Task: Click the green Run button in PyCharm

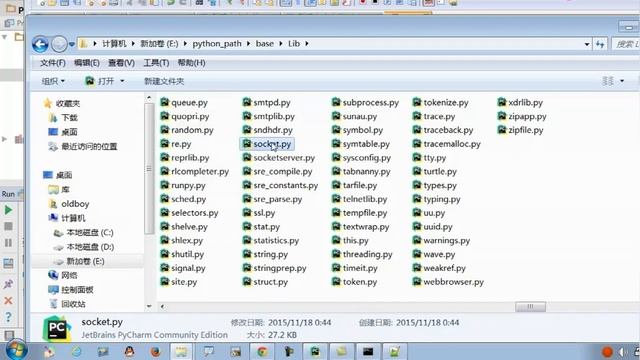Action: [x=8, y=210]
